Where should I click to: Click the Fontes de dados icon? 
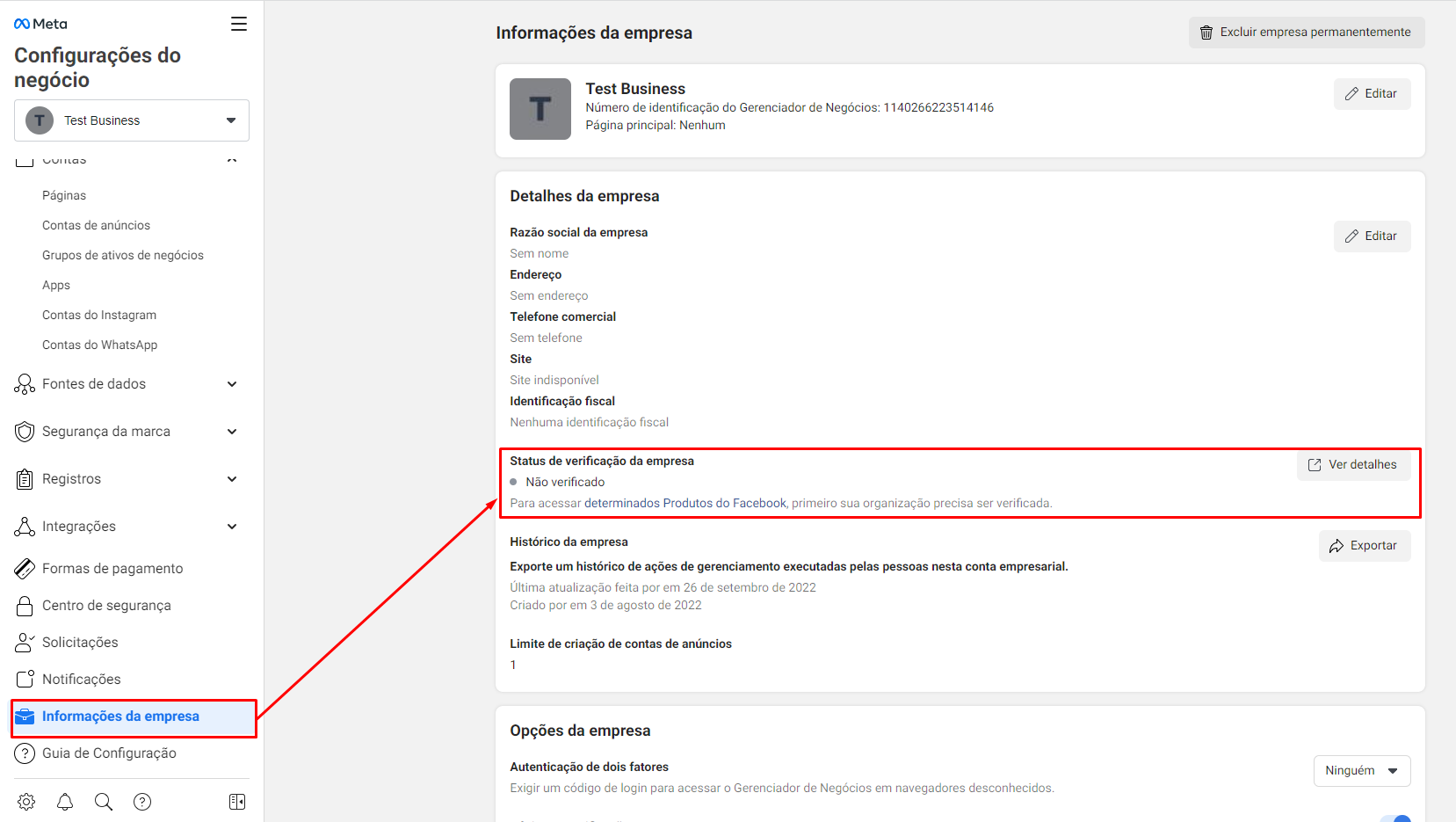25,384
